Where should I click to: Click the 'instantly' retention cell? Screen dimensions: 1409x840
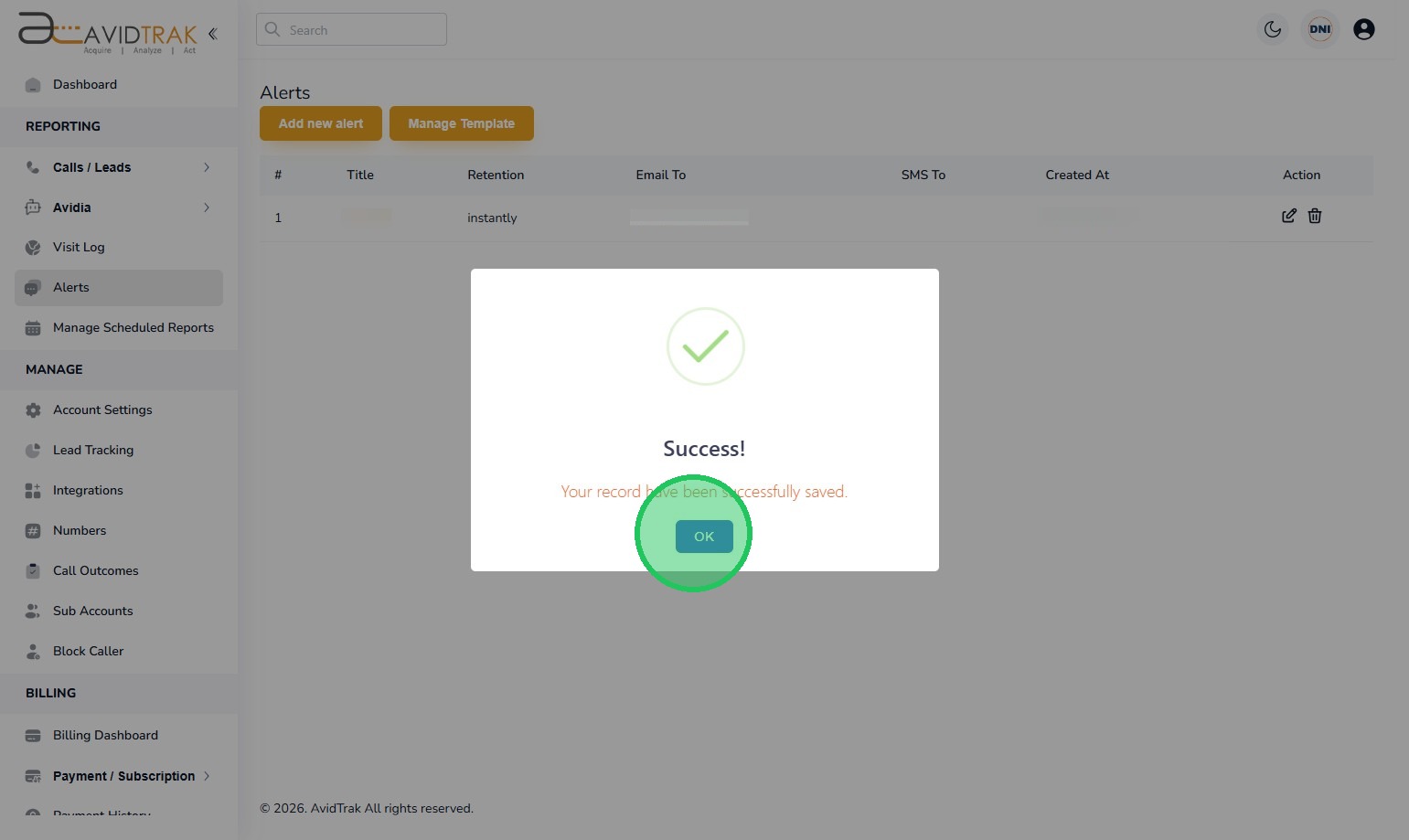492,218
